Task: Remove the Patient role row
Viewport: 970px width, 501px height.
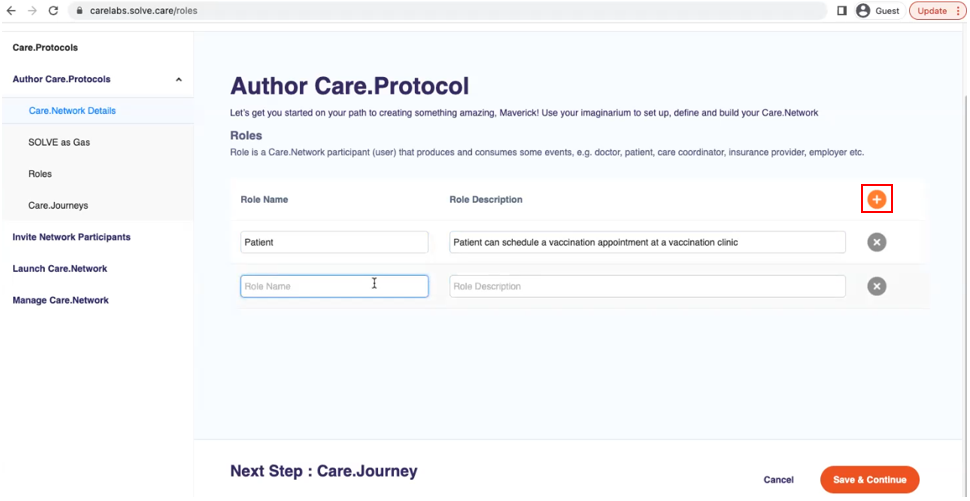Action: click(876, 242)
